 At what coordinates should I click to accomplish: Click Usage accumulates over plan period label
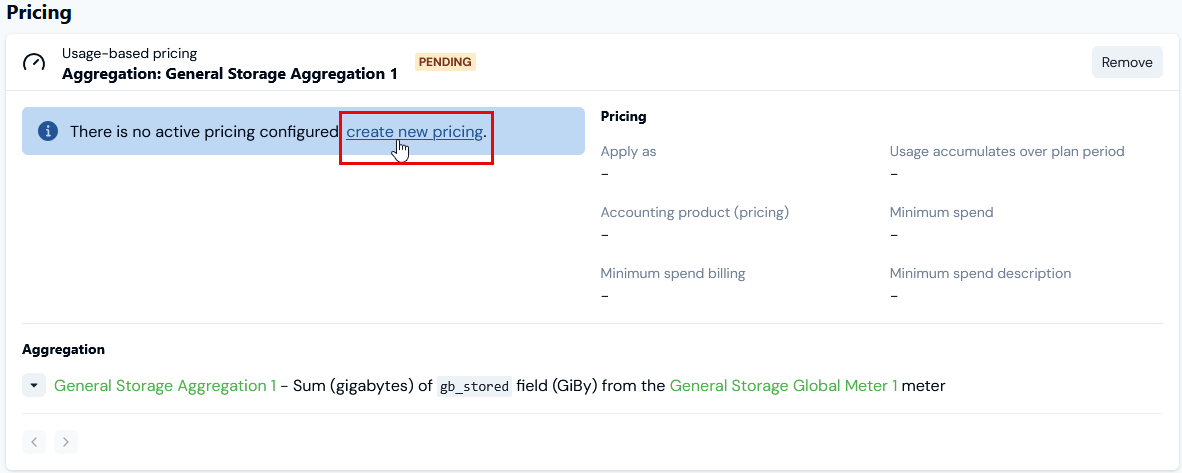[1007, 152]
